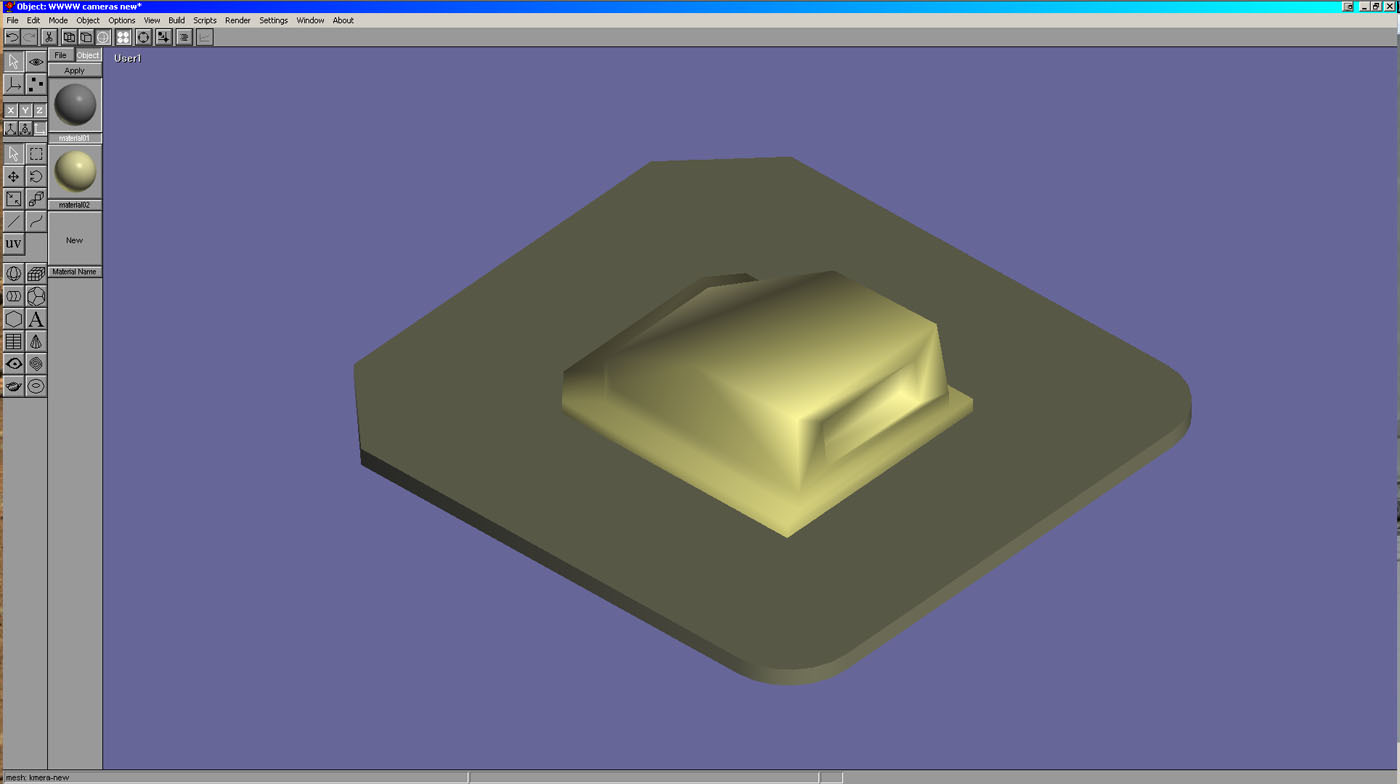Click the Undo arrow in the top toolbar
This screenshot has width=1400, height=784.
point(12,37)
